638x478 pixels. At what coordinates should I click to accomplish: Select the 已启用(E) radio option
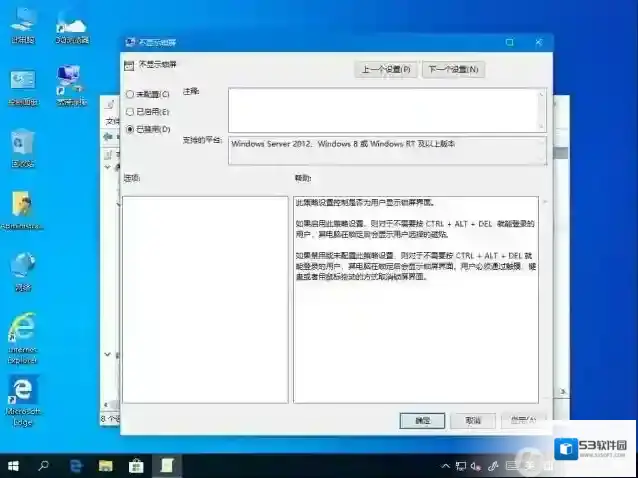click(x=130, y=112)
